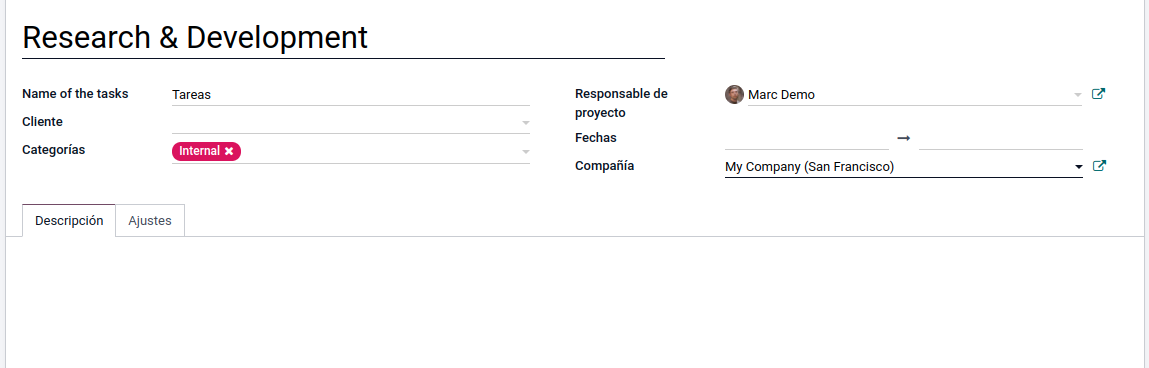1149x368 pixels.
Task: Open the Responsable de proyecto dropdown arrow
Action: [x=1077, y=95]
